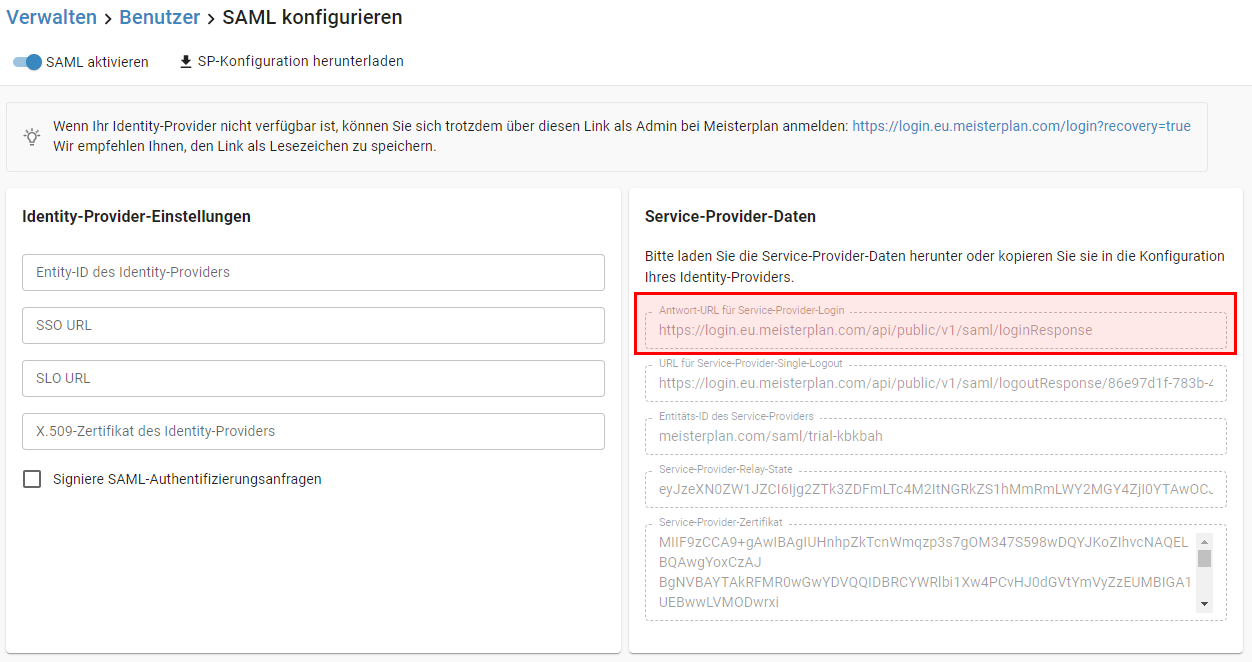The width and height of the screenshot is (1252, 662).
Task: Click SP-Konfiguration herunterladen button text
Action: [x=300, y=61]
